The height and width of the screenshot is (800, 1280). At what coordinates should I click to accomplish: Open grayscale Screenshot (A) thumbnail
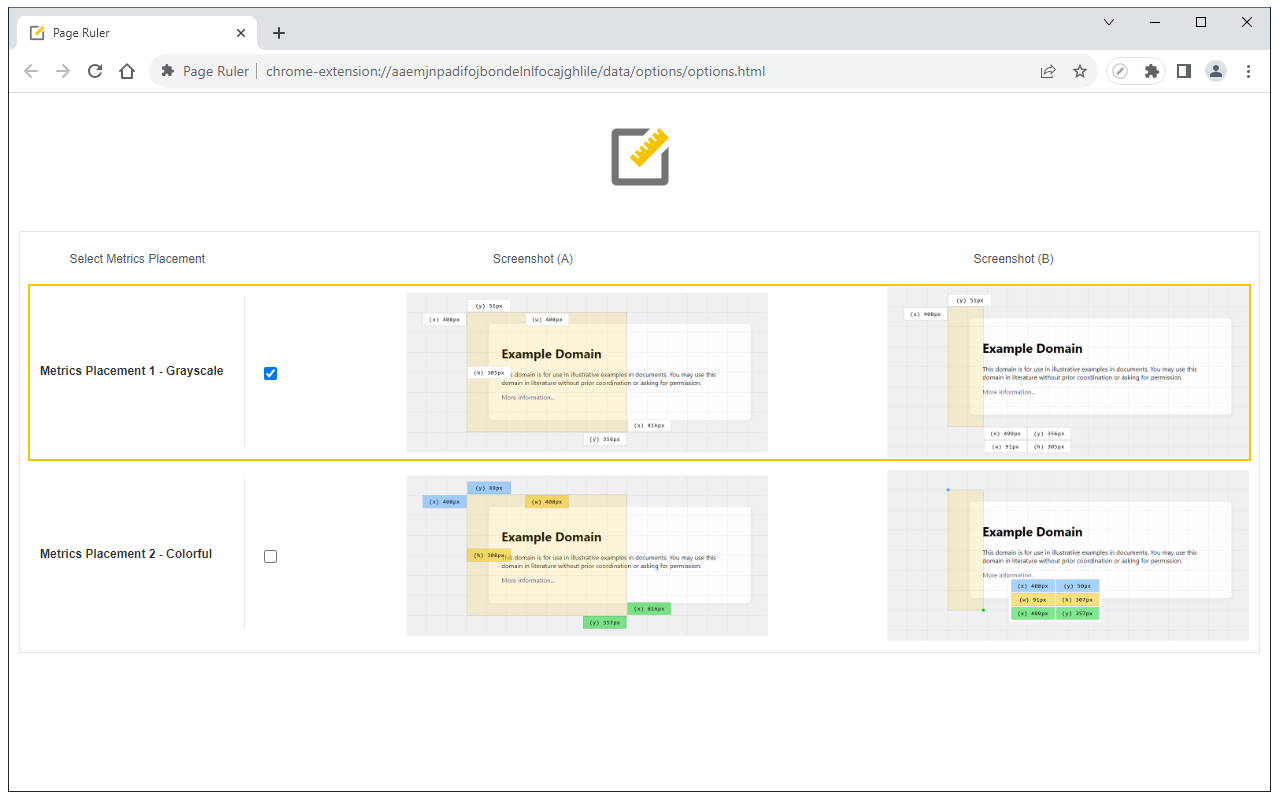point(587,372)
